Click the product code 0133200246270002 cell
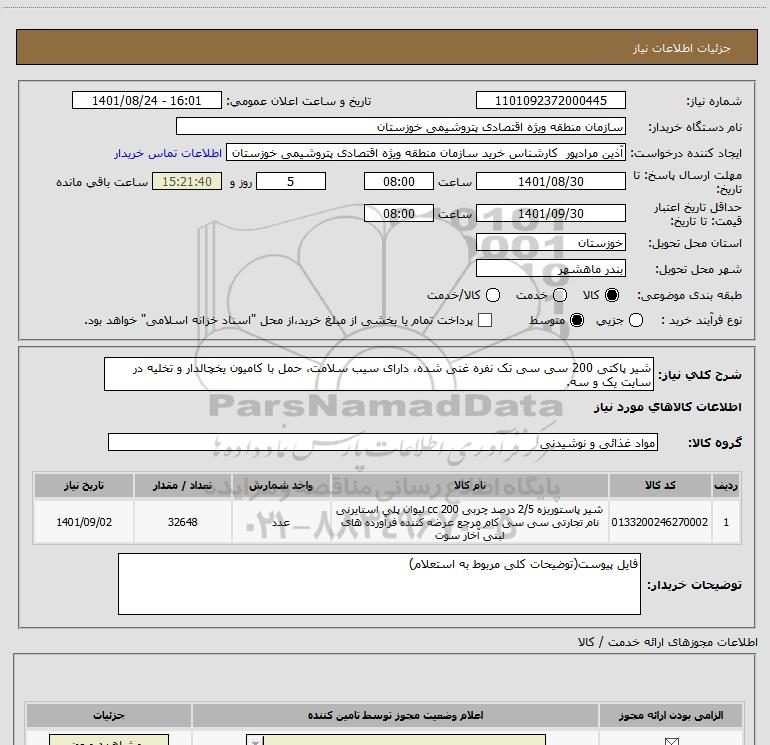 tap(660, 522)
